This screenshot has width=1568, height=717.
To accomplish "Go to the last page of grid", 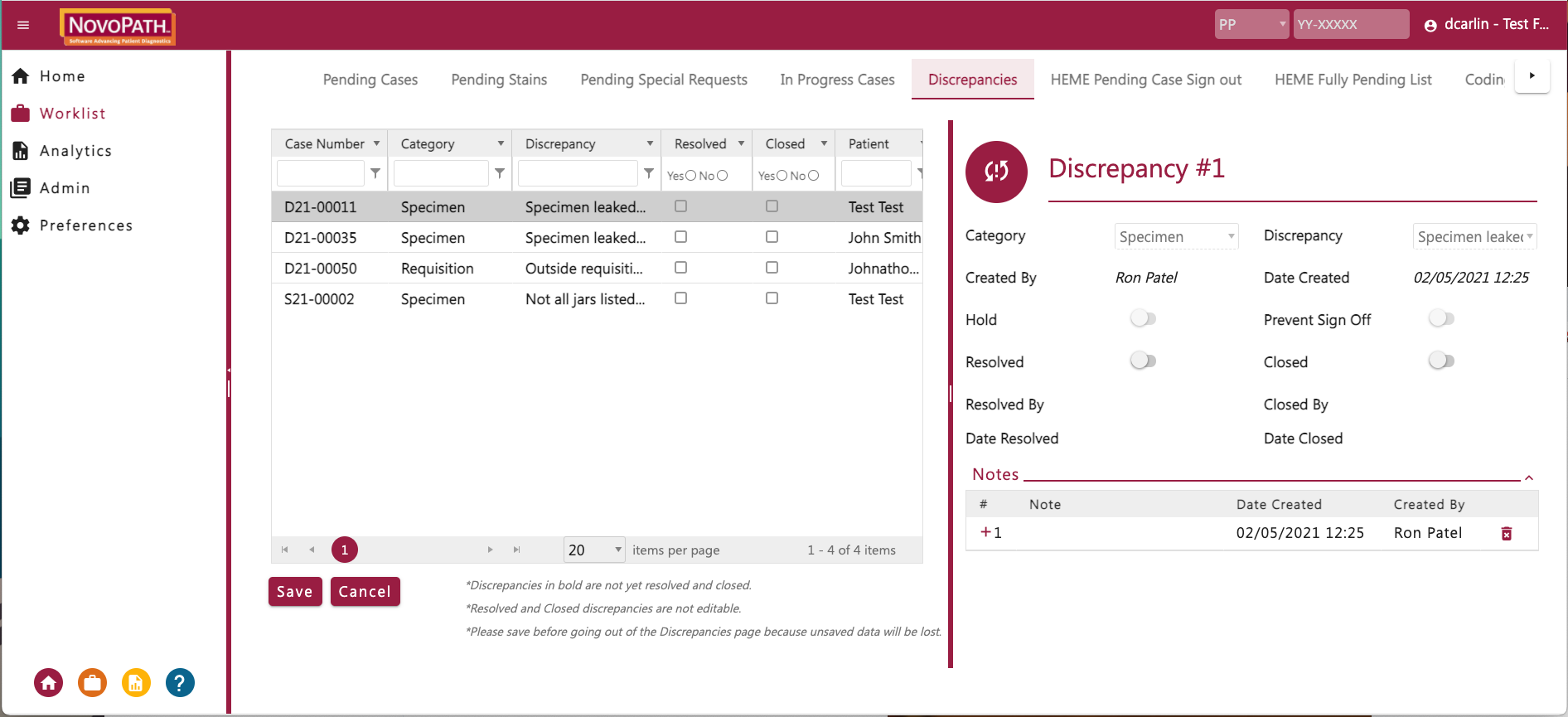I will [516, 550].
